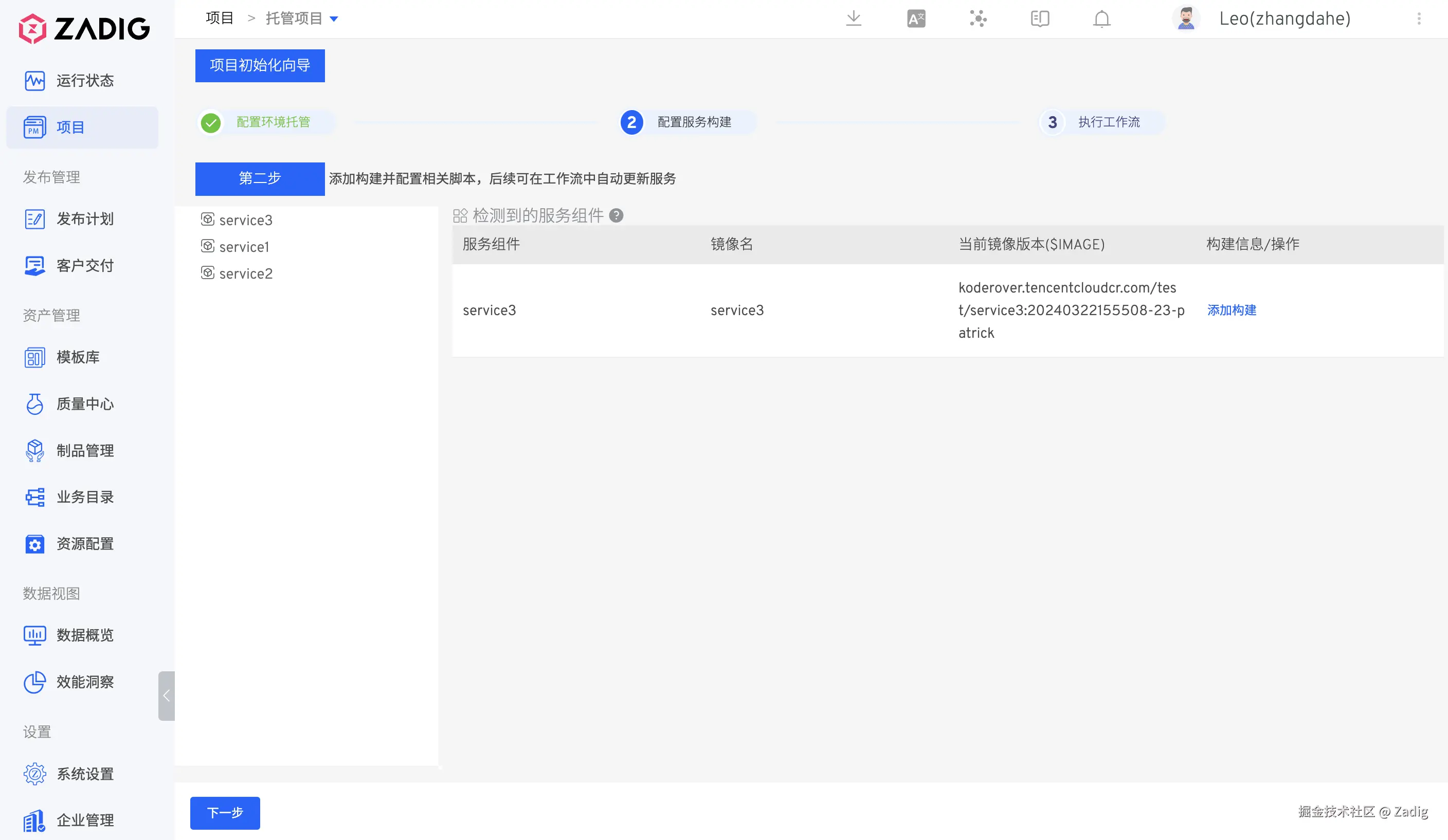Expand the 托管项目 breadcrumb dropdown
Image resolution: width=1448 pixels, height=840 pixels.
tap(334, 19)
